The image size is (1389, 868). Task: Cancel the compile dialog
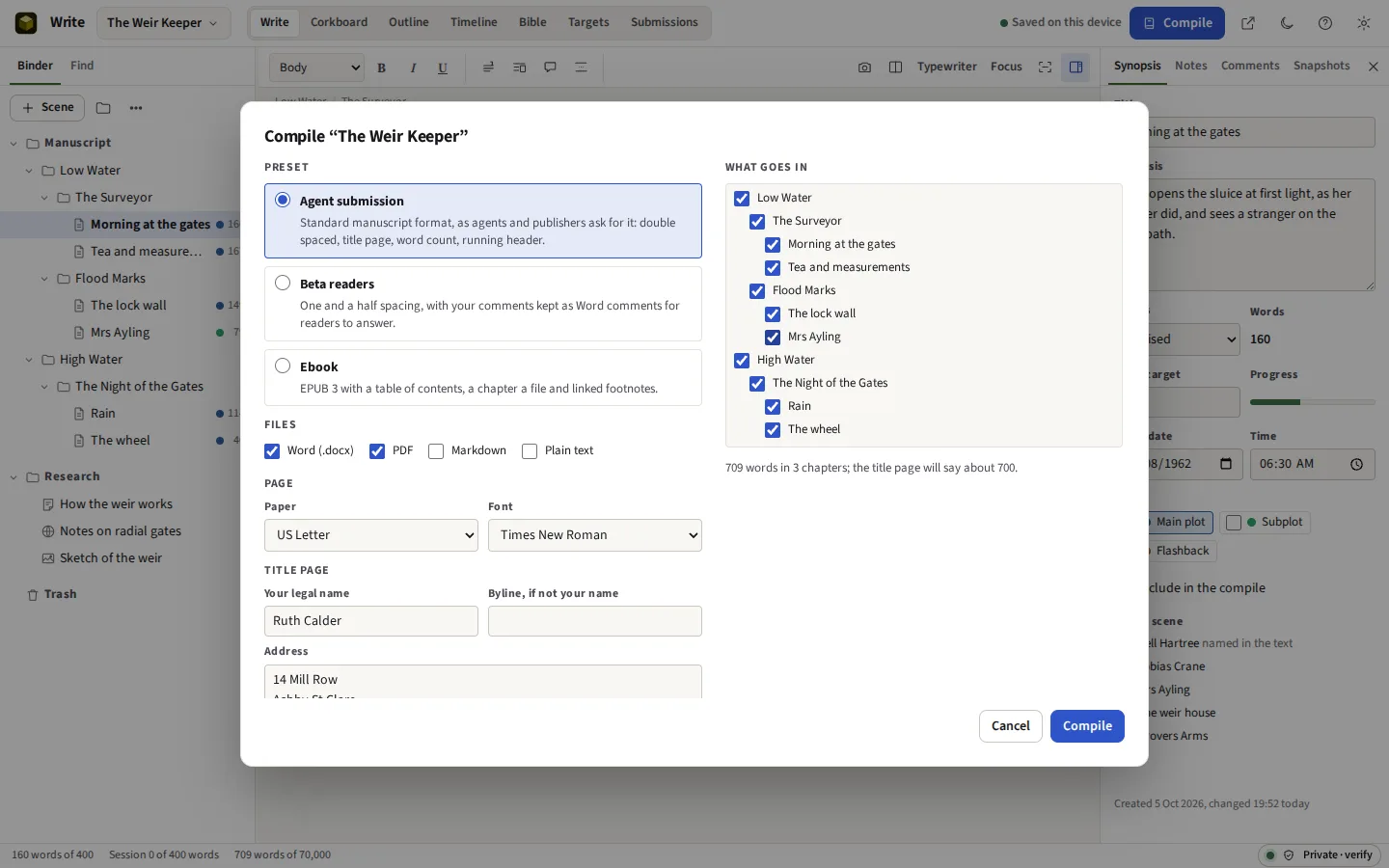(1011, 726)
